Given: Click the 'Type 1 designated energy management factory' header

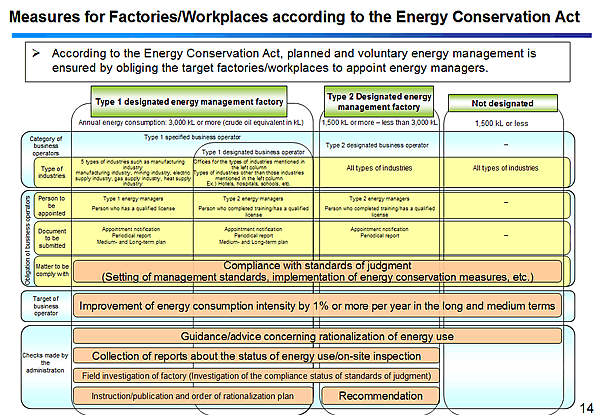Looking at the screenshot, I should (x=189, y=102).
